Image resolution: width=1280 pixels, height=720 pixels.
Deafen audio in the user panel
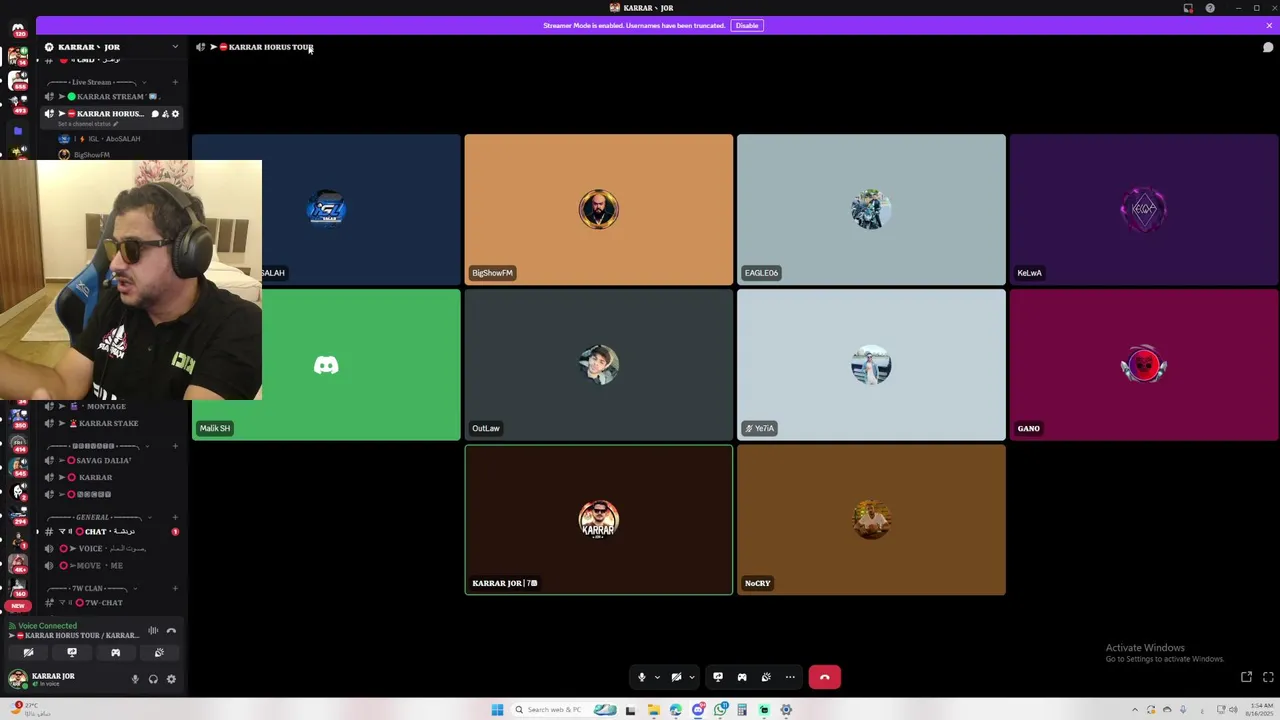pyautogui.click(x=153, y=680)
